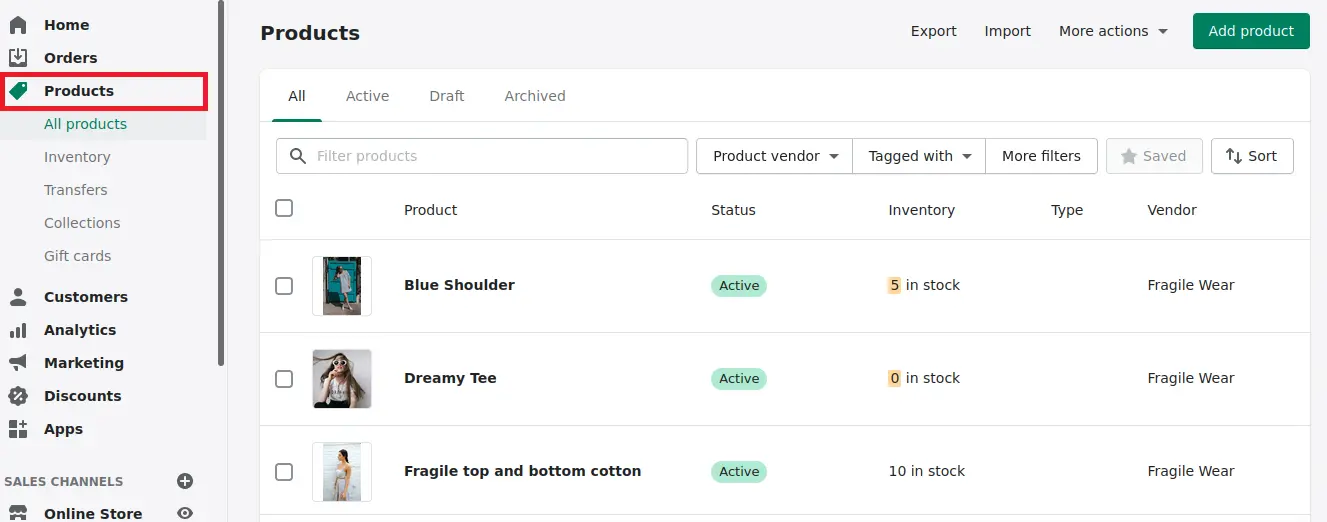Click the Customers person icon
The width and height of the screenshot is (1327, 522).
18,297
